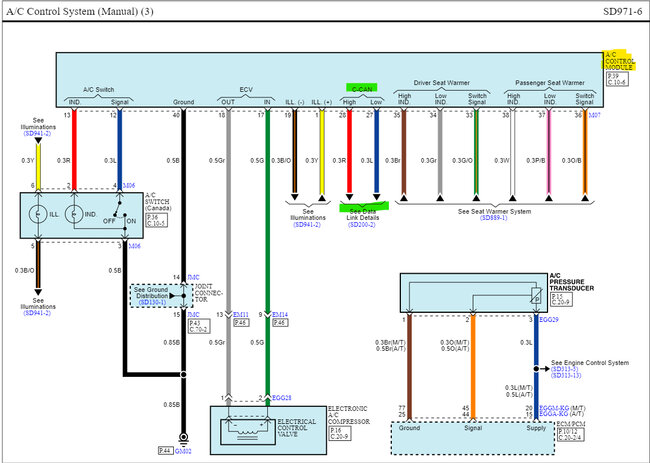Open the SD941-2 link above the A/C switch
This screenshot has width=650, height=463.
(38, 133)
